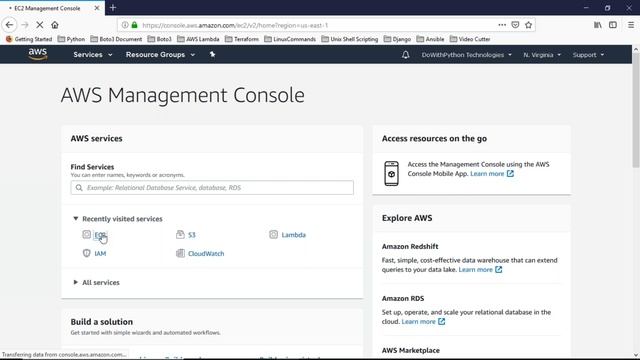This screenshot has height=360, width=640.
Task: Open a new browser tab
Action: coord(113,7)
